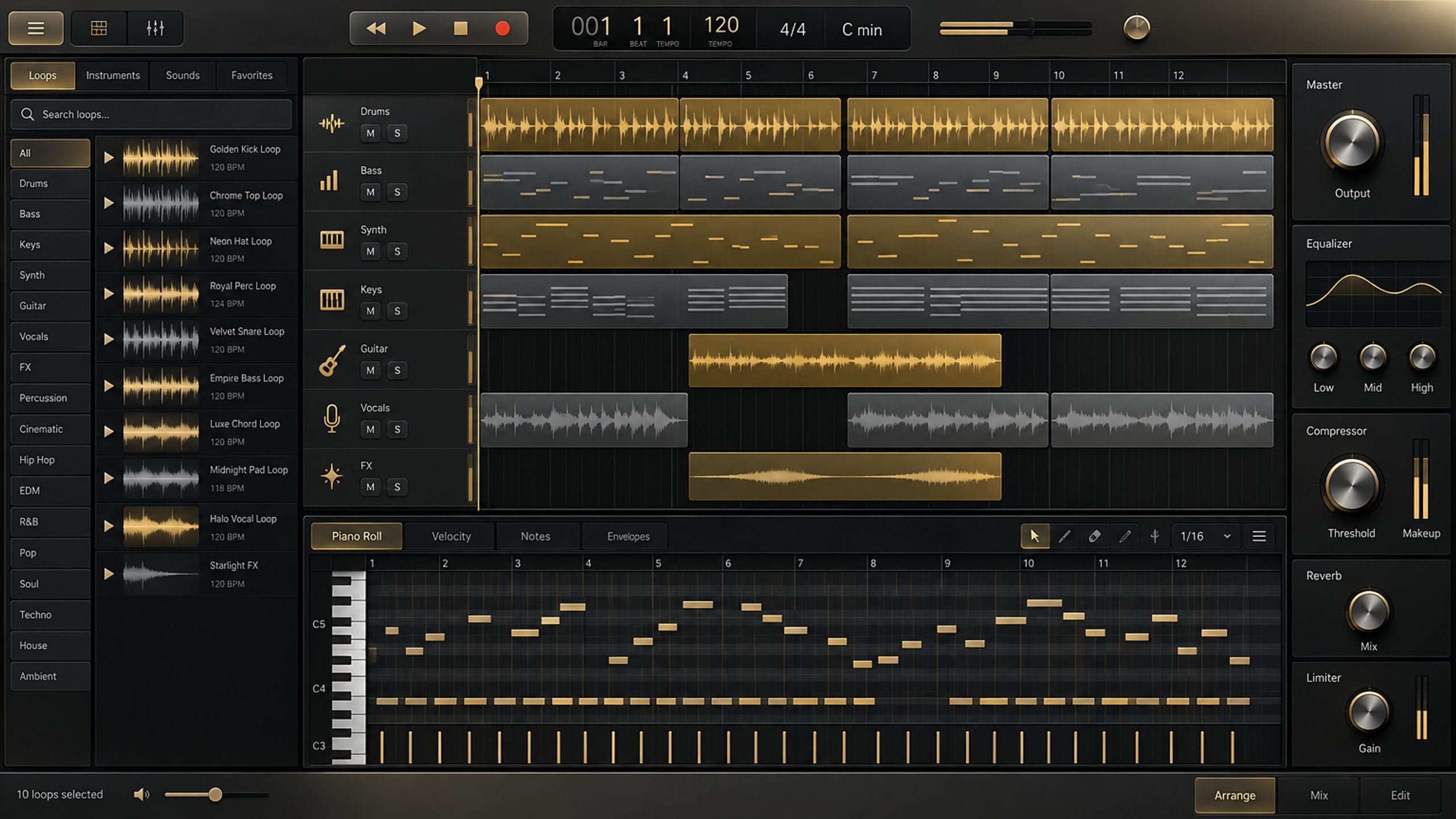Open the mixer sliders icon
The height and width of the screenshot is (819, 1456).
point(155,28)
